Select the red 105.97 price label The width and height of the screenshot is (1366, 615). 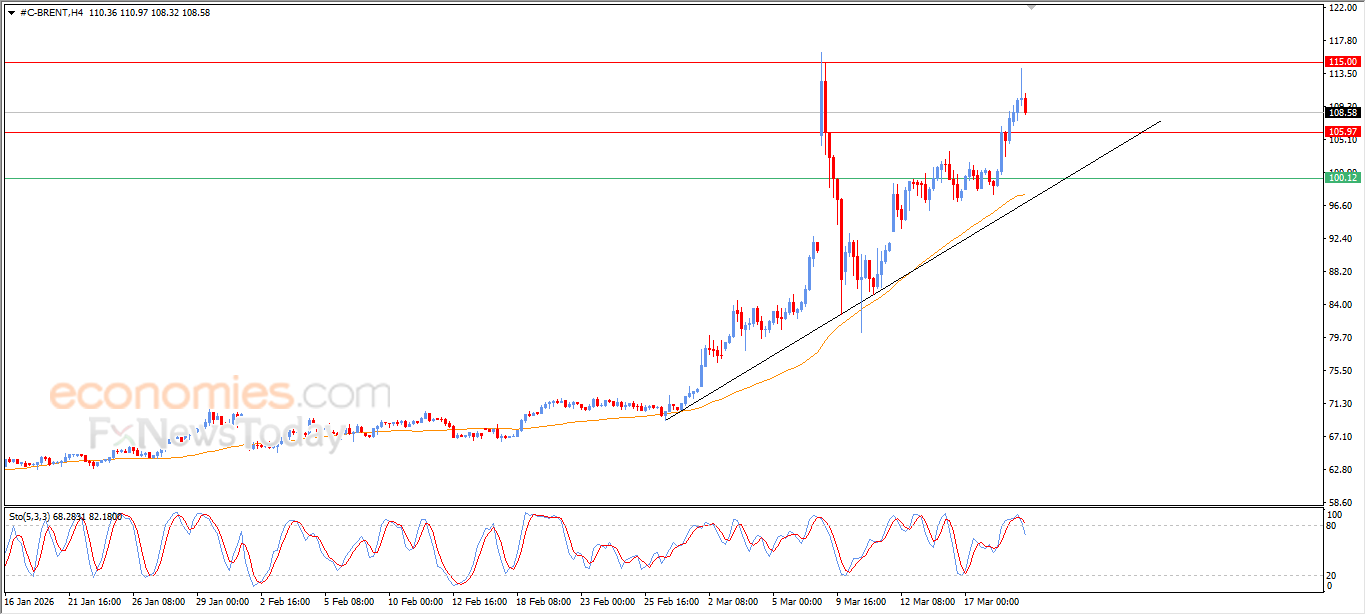(x=1341, y=132)
